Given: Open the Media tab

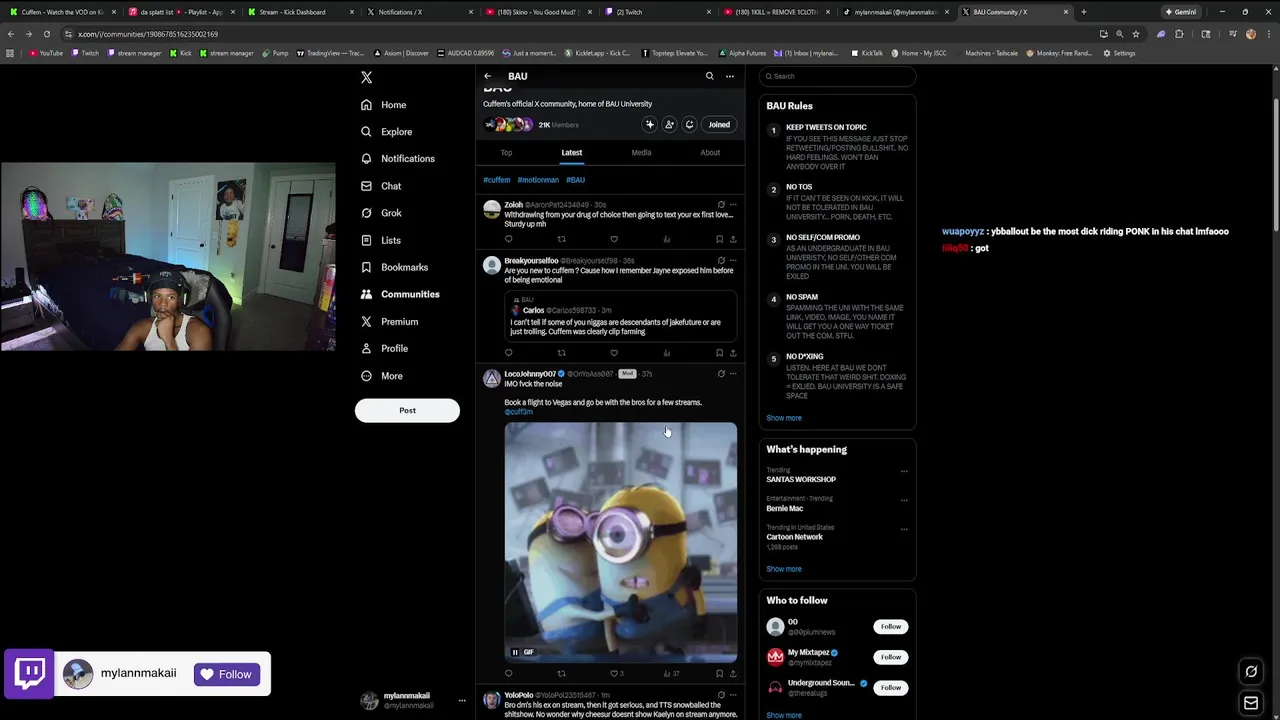Looking at the screenshot, I should (x=641, y=153).
